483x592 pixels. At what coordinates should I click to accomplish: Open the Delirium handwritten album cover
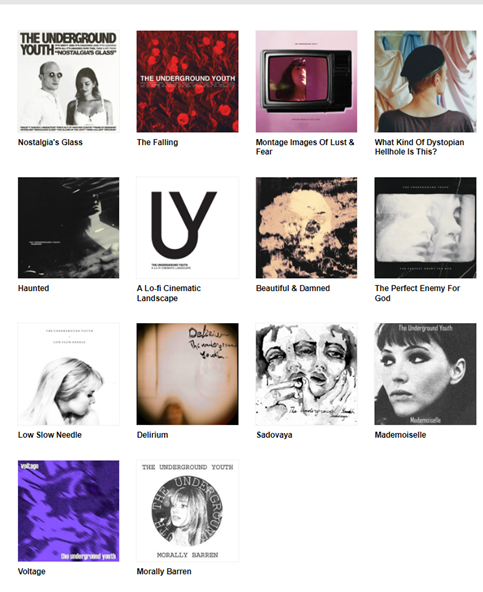pos(187,374)
